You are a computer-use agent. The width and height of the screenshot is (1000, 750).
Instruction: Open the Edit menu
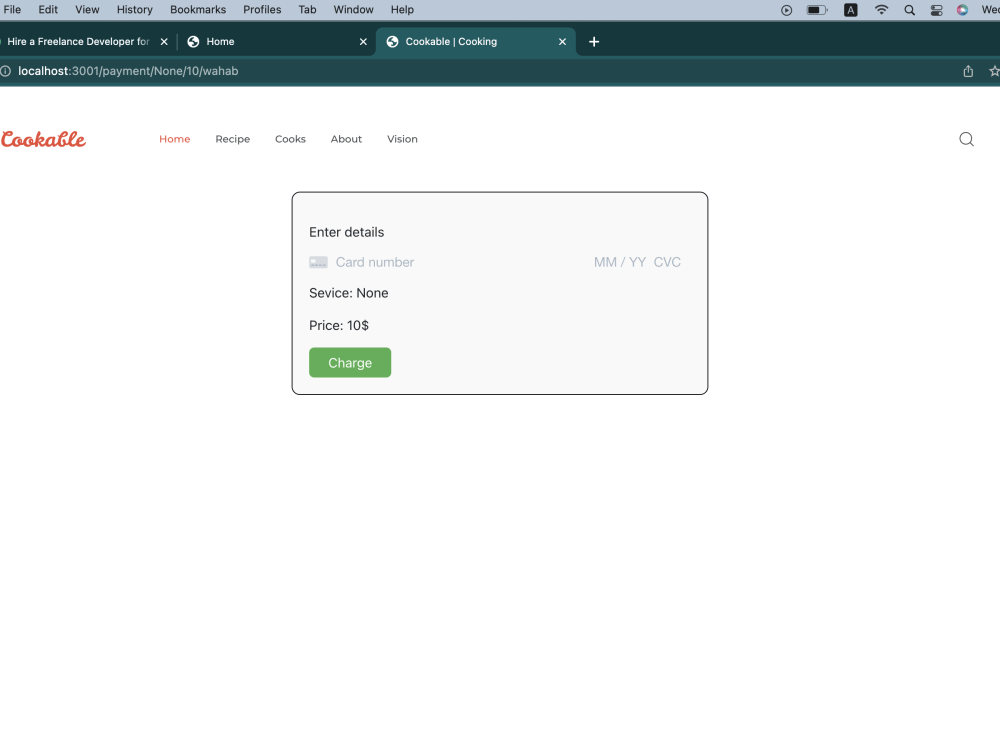[48, 10]
